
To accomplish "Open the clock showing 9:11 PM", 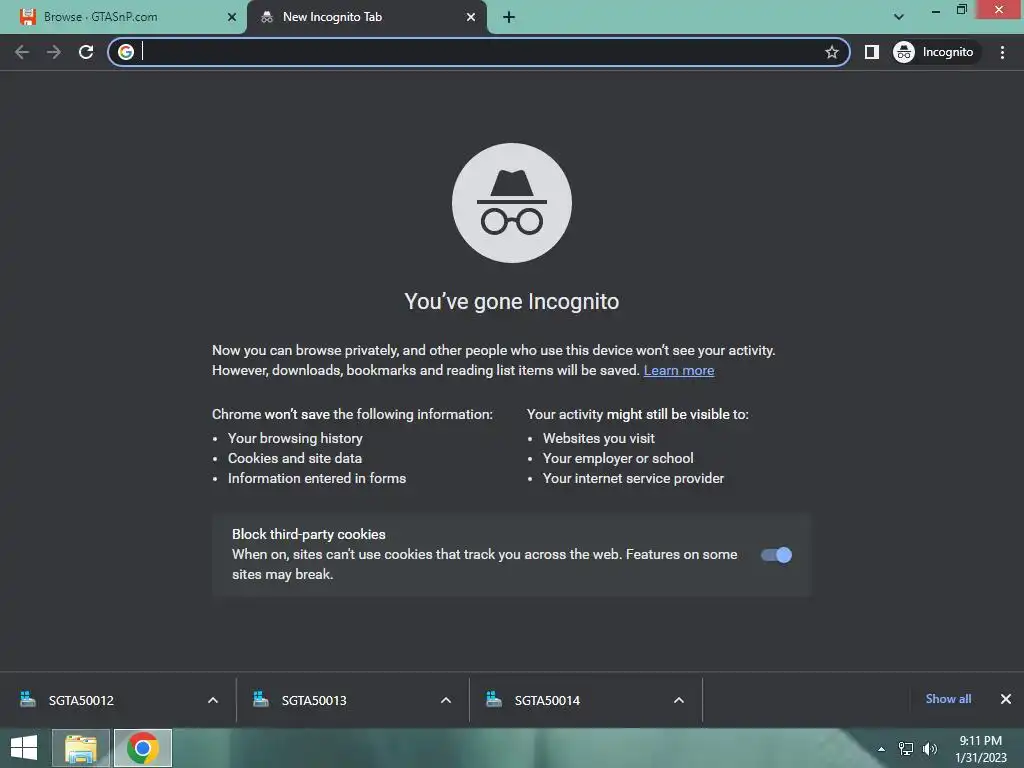I will (981, 749).
